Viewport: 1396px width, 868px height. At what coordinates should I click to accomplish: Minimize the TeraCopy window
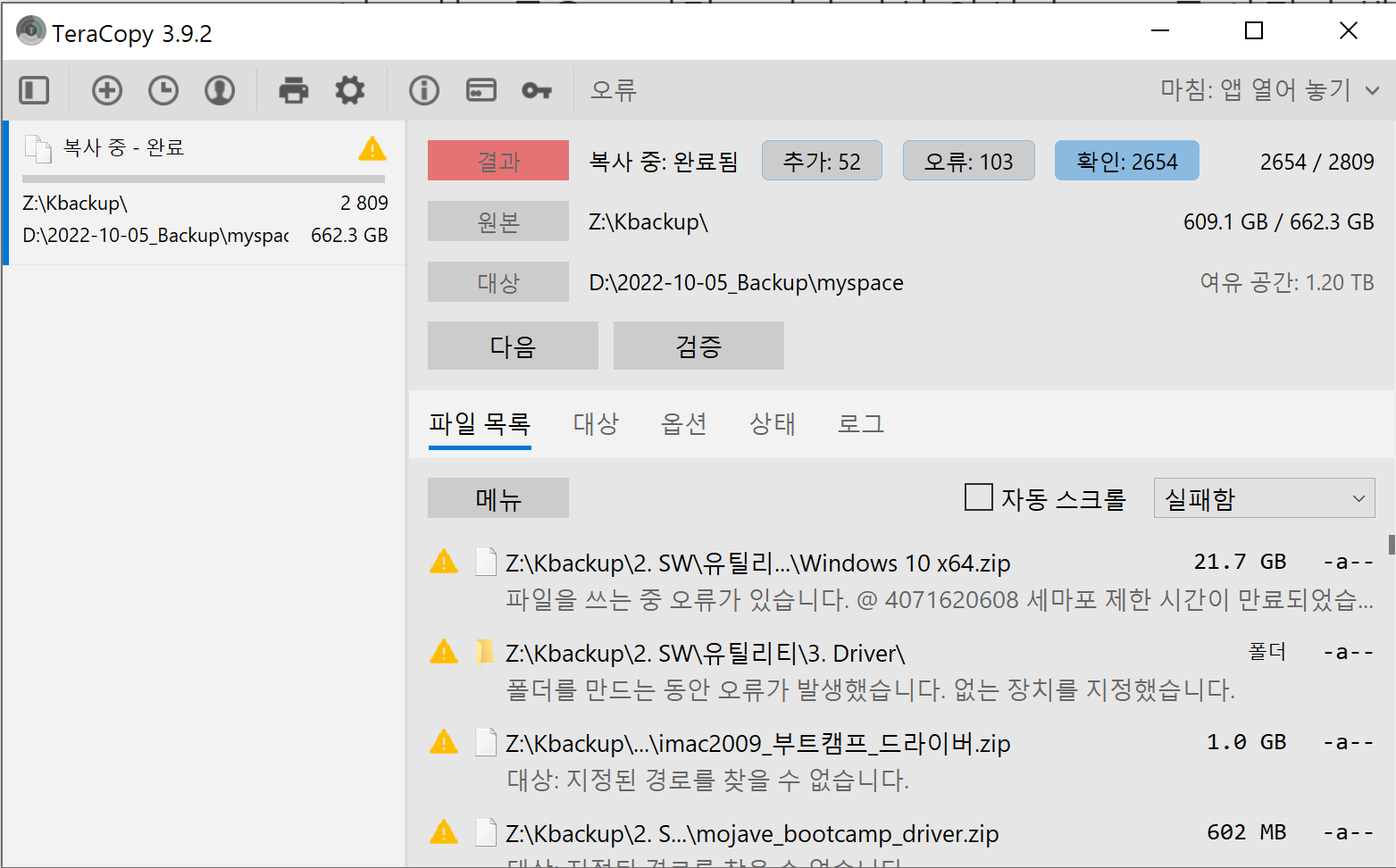(x=1160, y=30)
